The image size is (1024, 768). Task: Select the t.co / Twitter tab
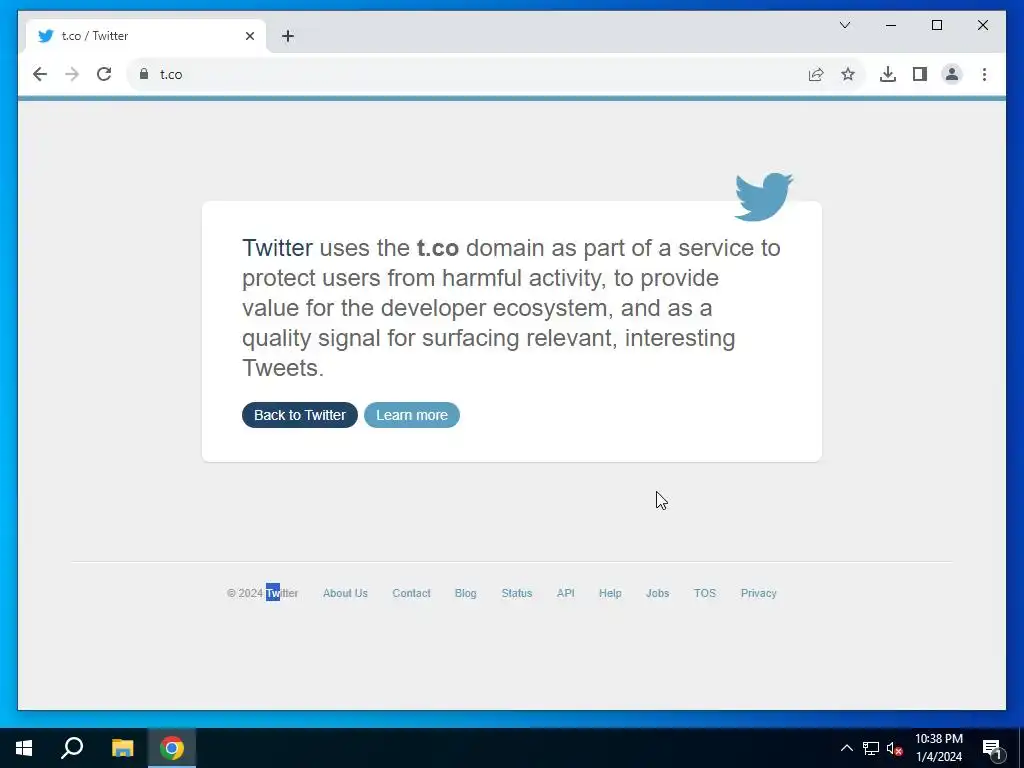point(145,36)
